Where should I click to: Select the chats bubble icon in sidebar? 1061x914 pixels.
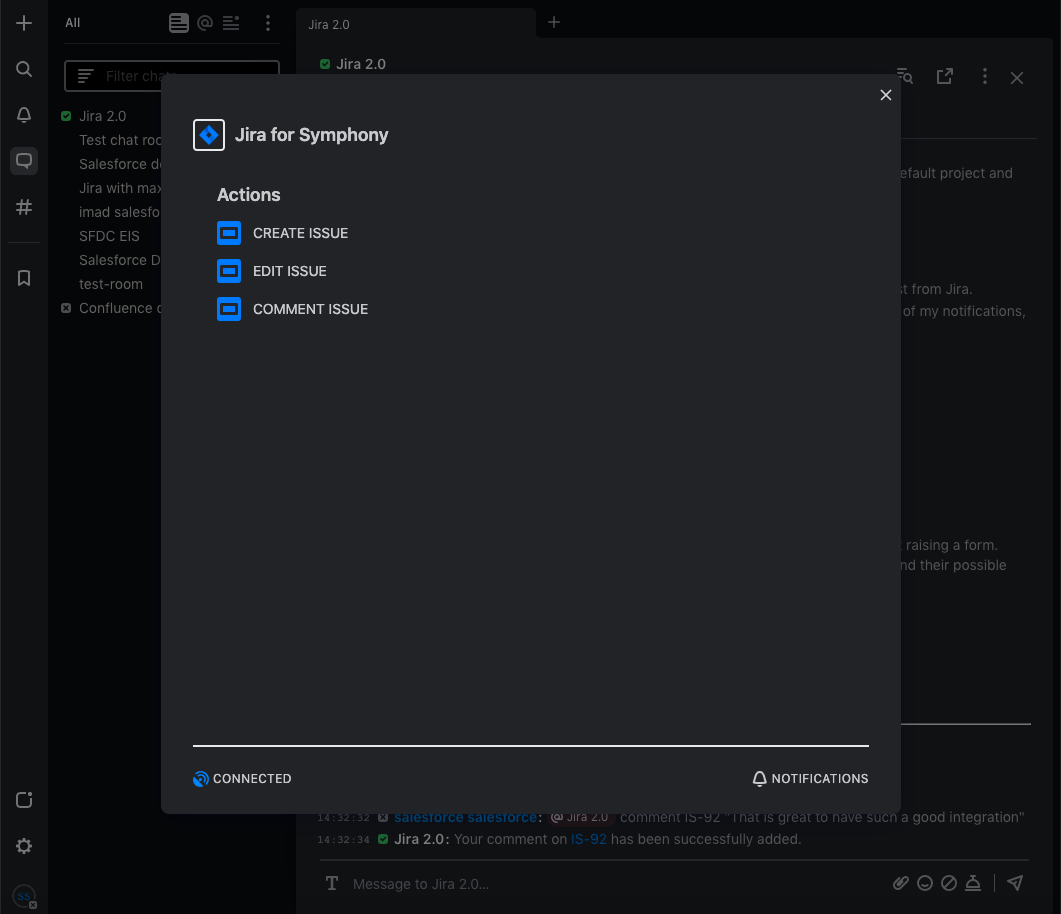24,161
